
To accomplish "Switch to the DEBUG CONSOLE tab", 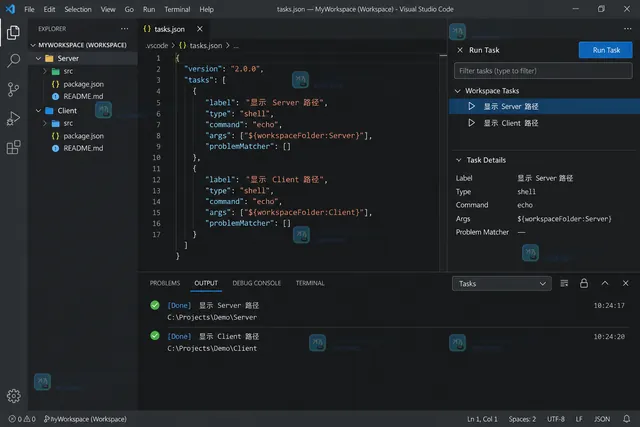I will (257, 283).
